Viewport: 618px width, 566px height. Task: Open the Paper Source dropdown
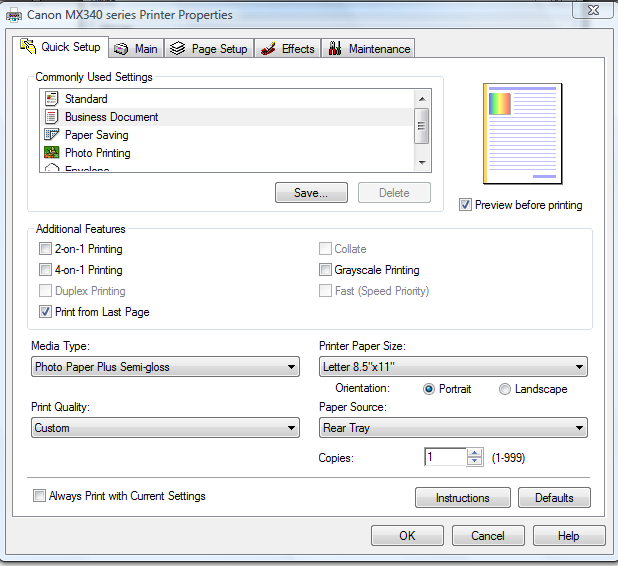[453, 428]
